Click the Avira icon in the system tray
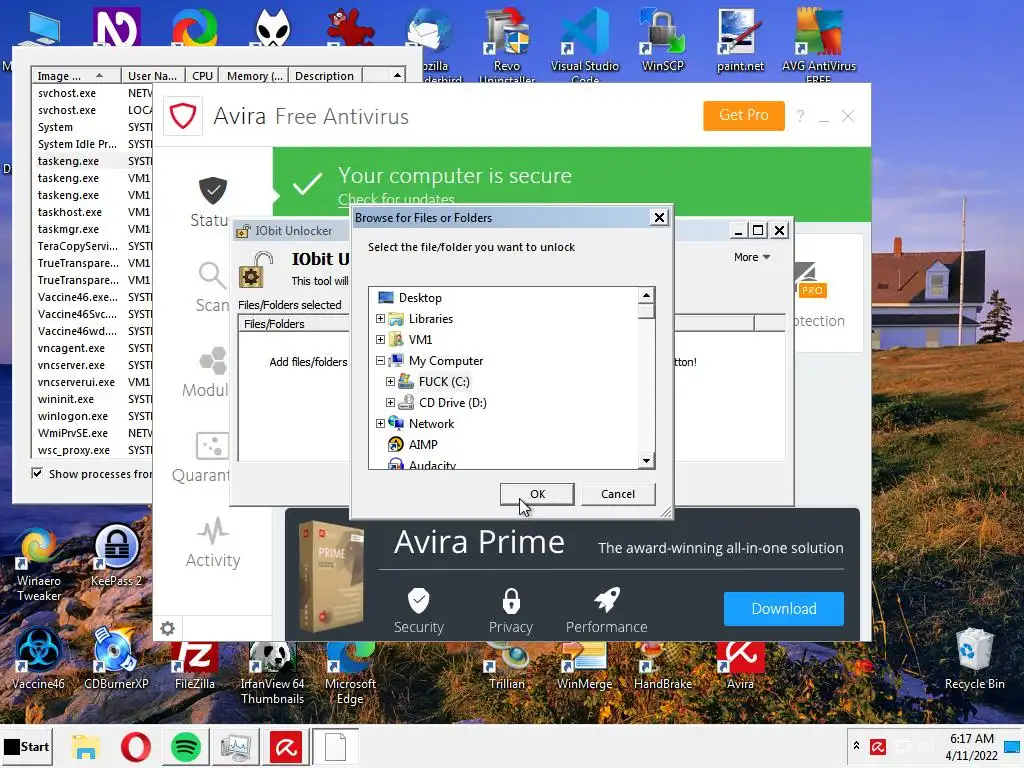 [878, 746]
